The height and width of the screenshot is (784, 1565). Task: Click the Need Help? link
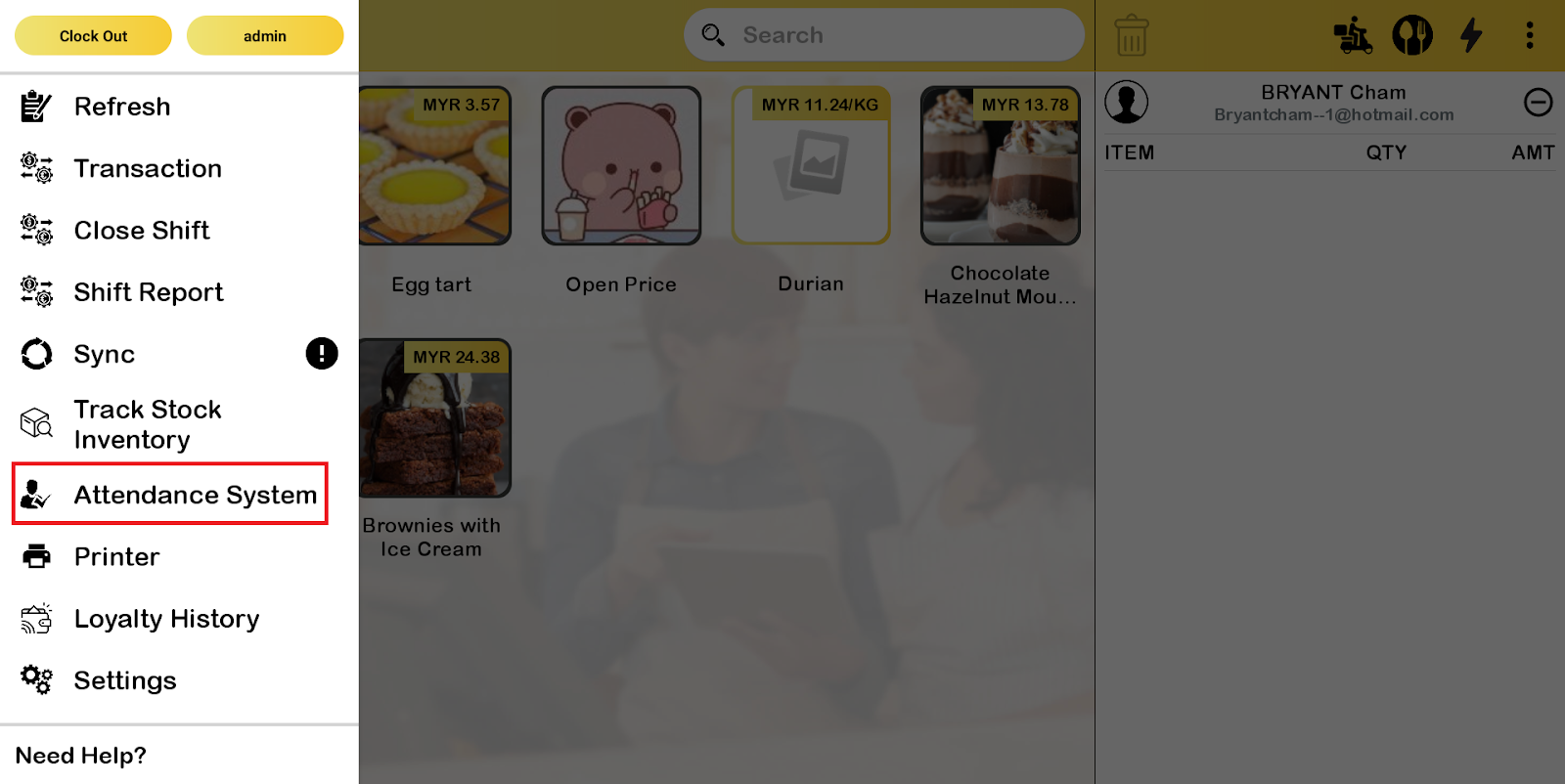(x=81, y=756)
